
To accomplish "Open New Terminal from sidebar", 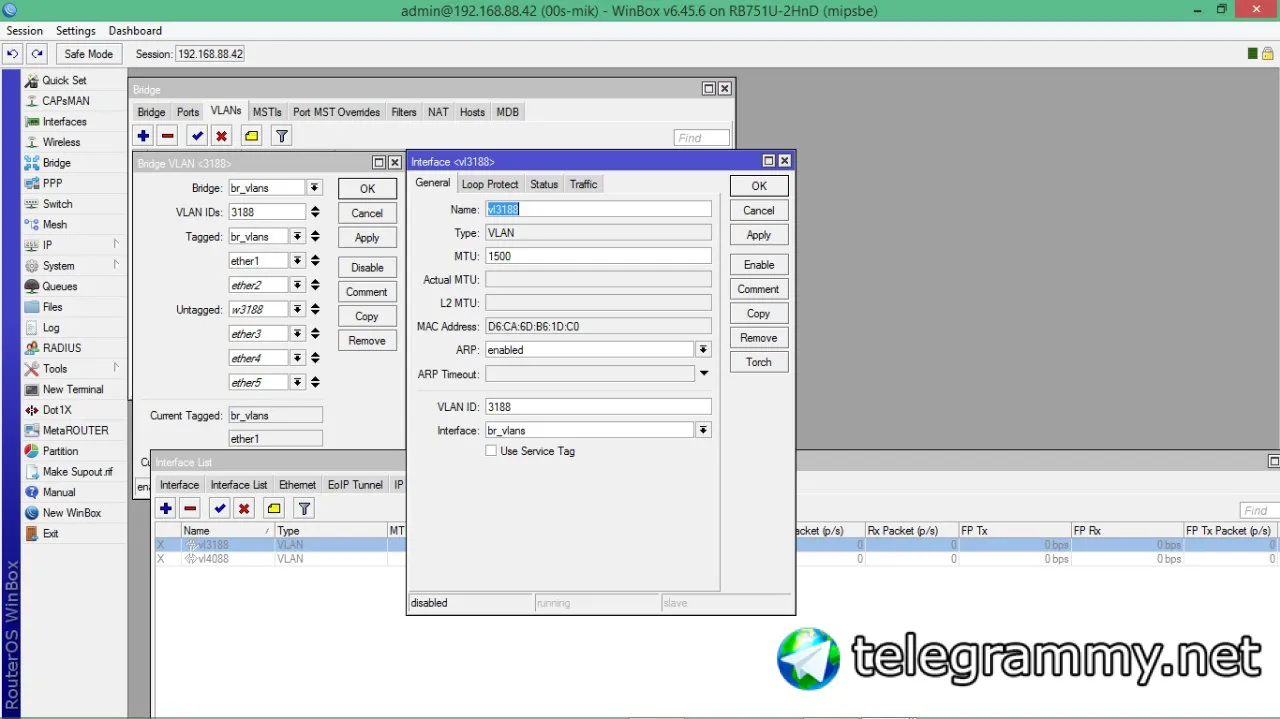I will coord(72,389).
